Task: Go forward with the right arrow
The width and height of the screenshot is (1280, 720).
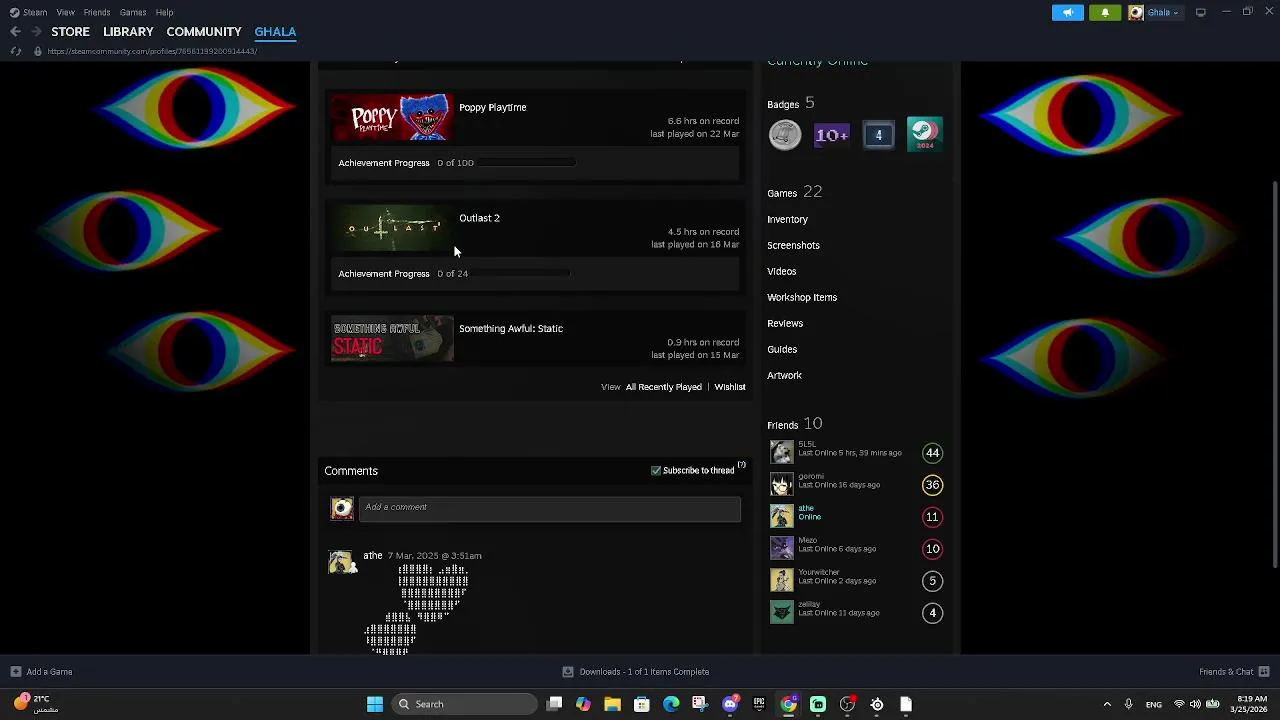Action: tap(37, 32)
